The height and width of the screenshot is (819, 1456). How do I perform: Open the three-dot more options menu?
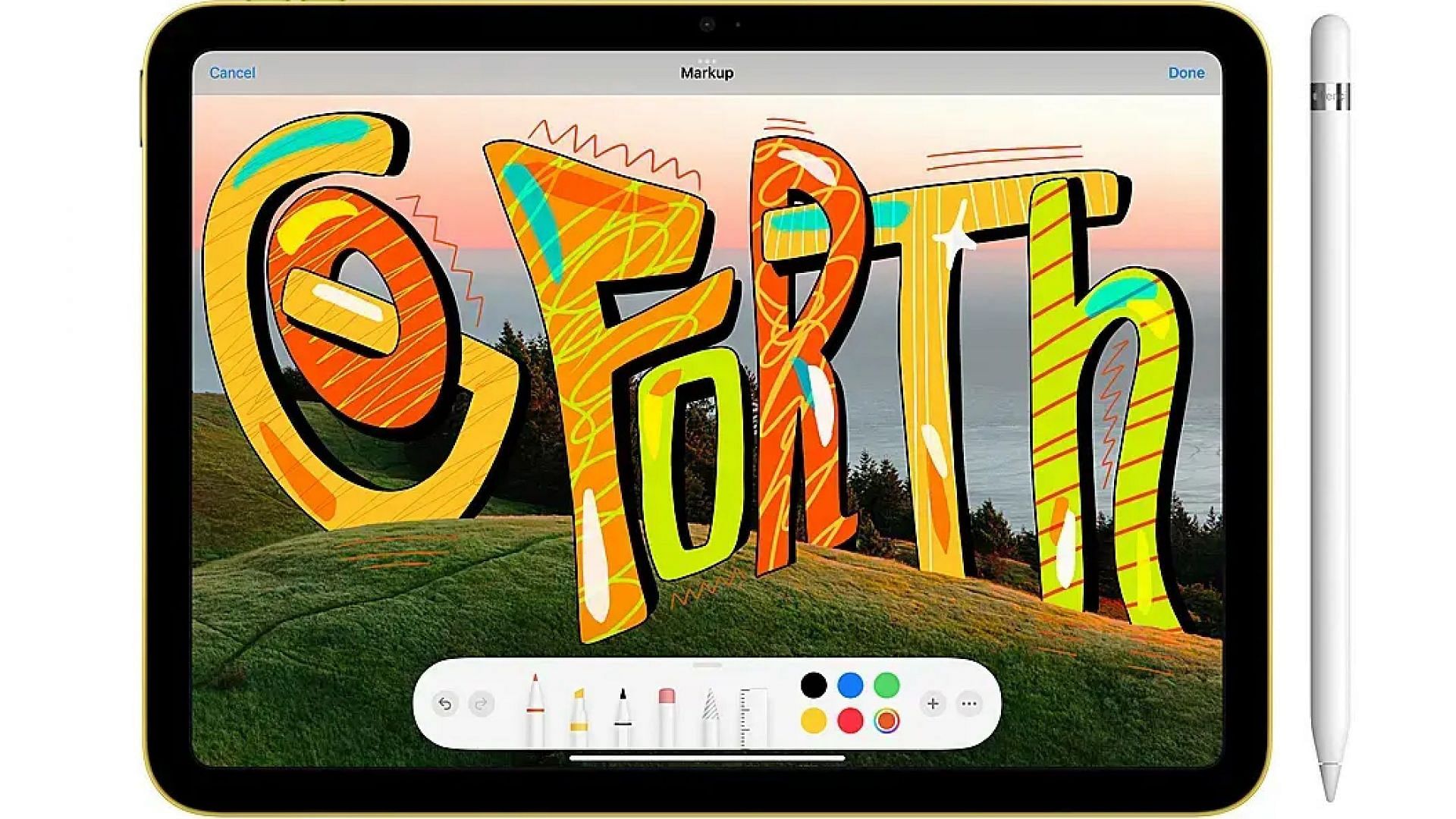[x=969, y=704]
